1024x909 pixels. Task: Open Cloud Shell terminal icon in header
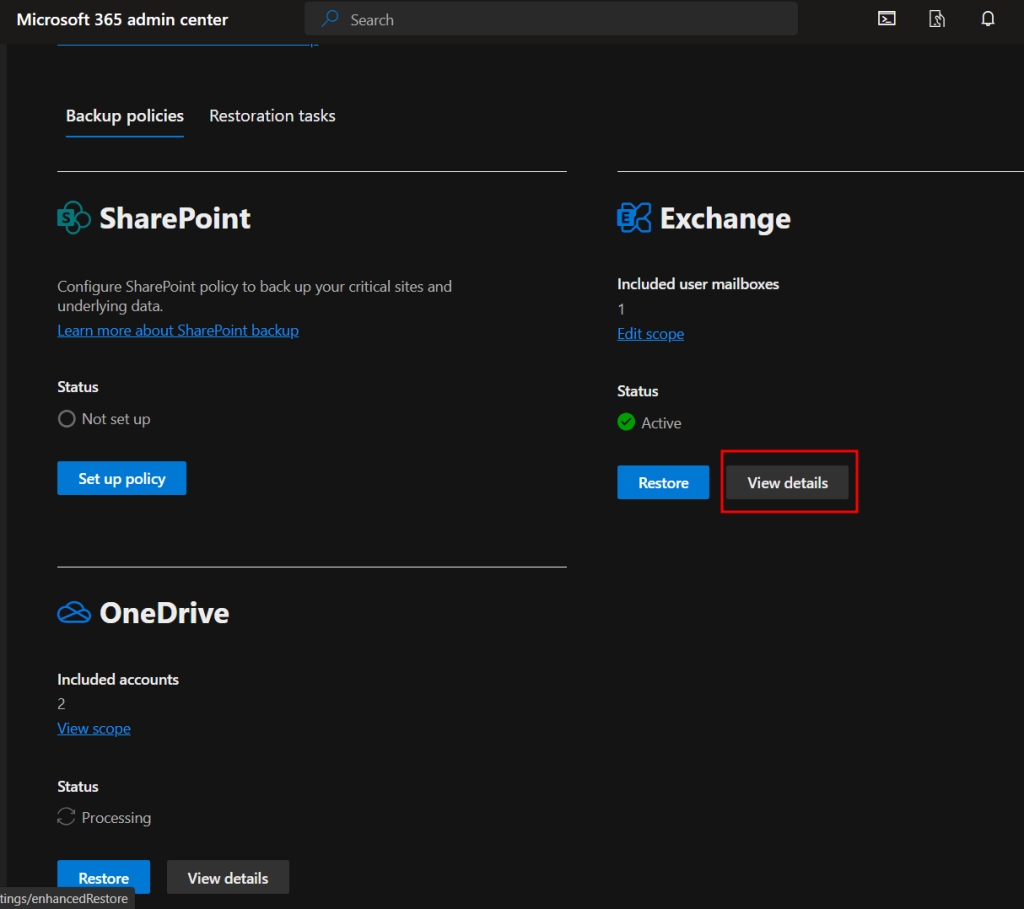[x=886, y=19]
